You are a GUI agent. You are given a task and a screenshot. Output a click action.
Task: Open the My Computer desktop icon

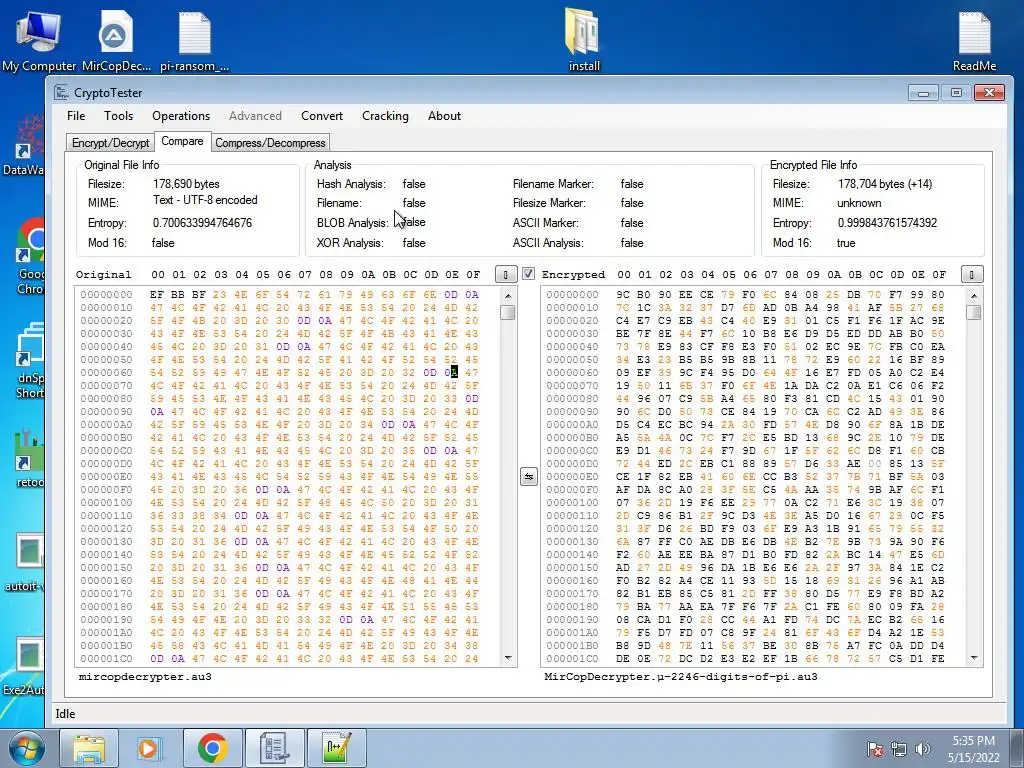pyautogui.click(x=38, y=38)
